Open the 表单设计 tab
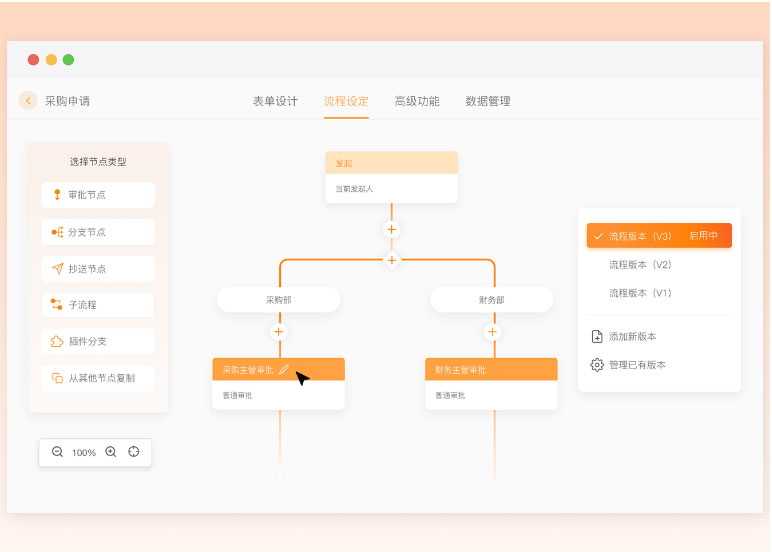This screenshot has height=552, width=772. point(275,101)
